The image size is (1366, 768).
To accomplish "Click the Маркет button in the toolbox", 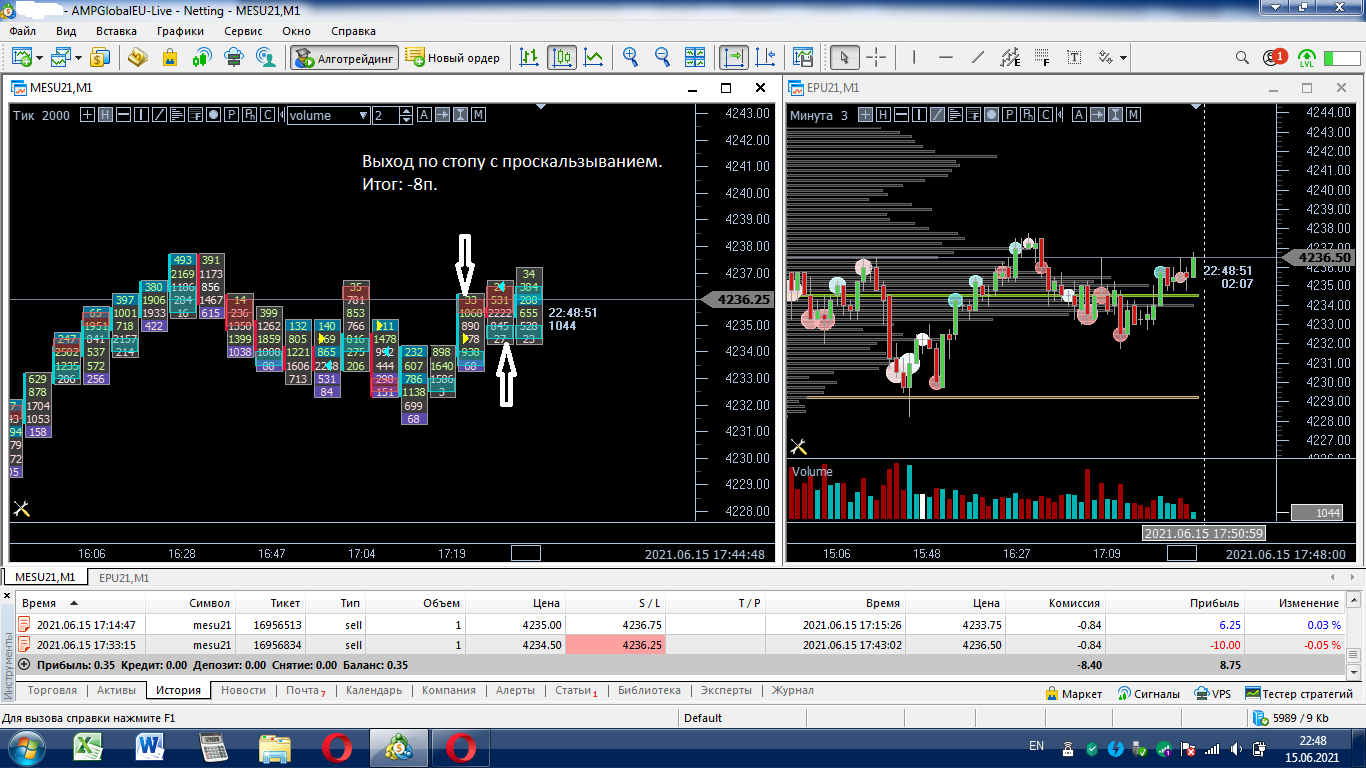I will [x=1073, y=693].
